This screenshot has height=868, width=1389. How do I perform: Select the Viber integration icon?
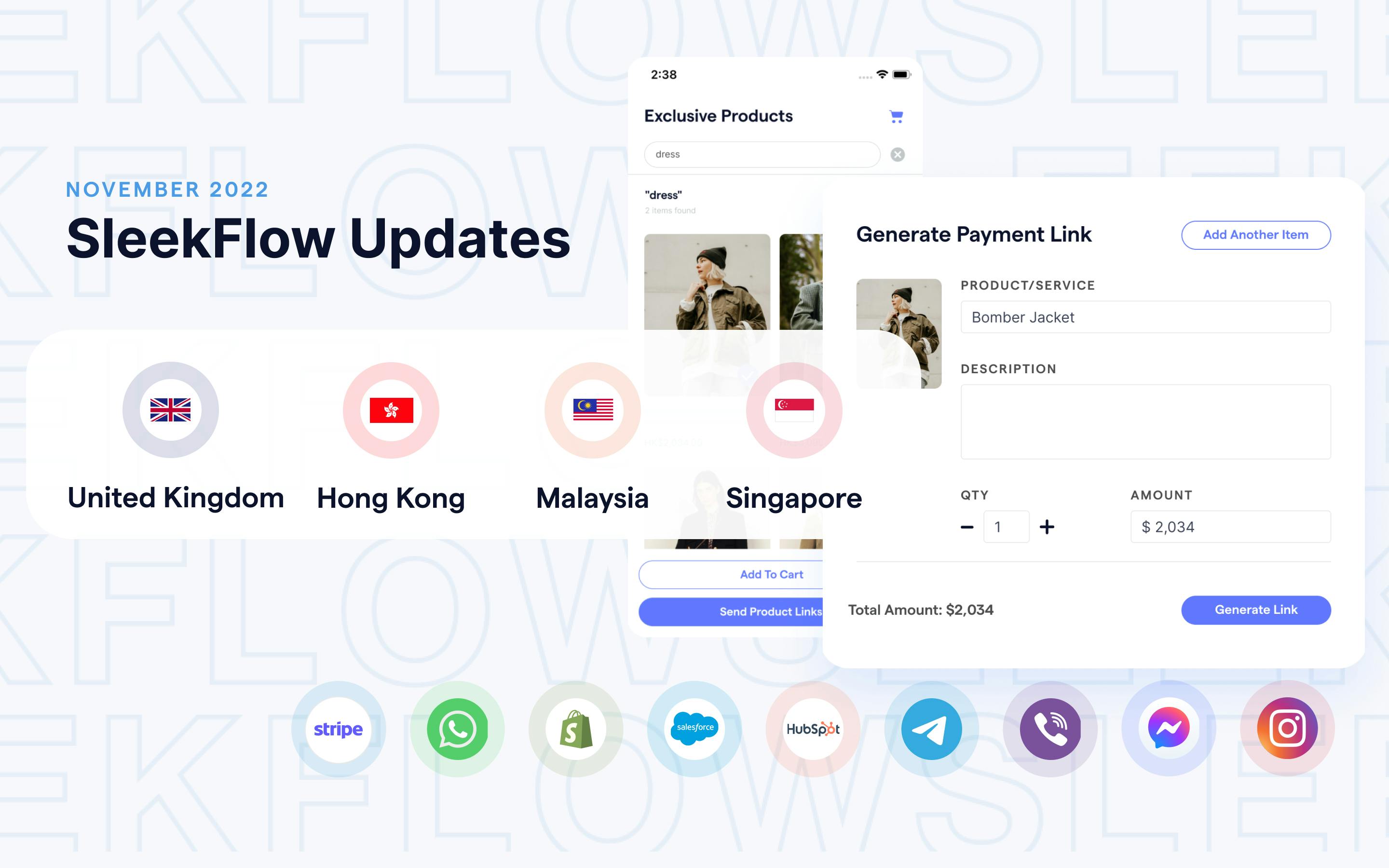tap(1049, 728)
